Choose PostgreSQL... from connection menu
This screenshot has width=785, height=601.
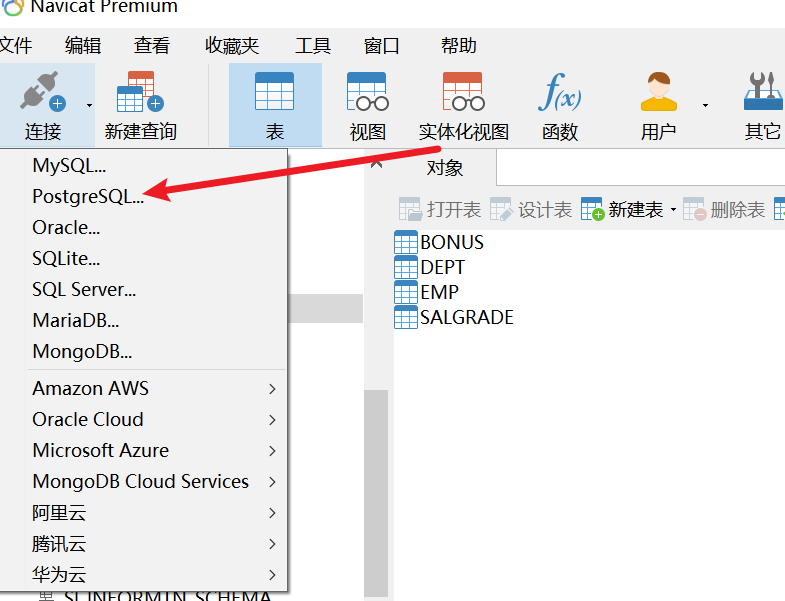(88, 196)
